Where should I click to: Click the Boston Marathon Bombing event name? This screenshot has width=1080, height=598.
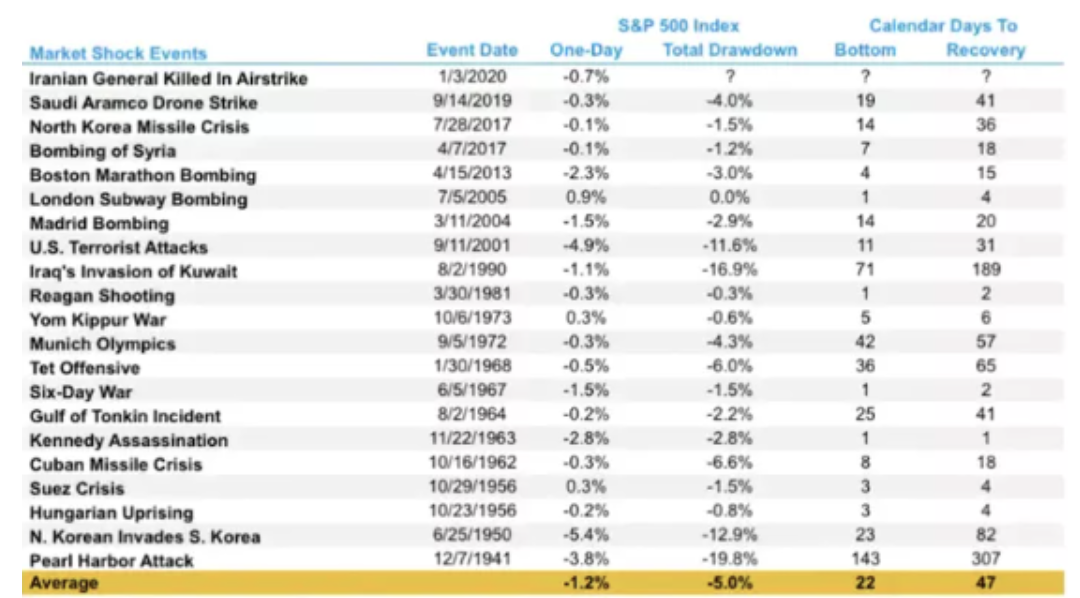pyautogui.click(x=142, y=175)
